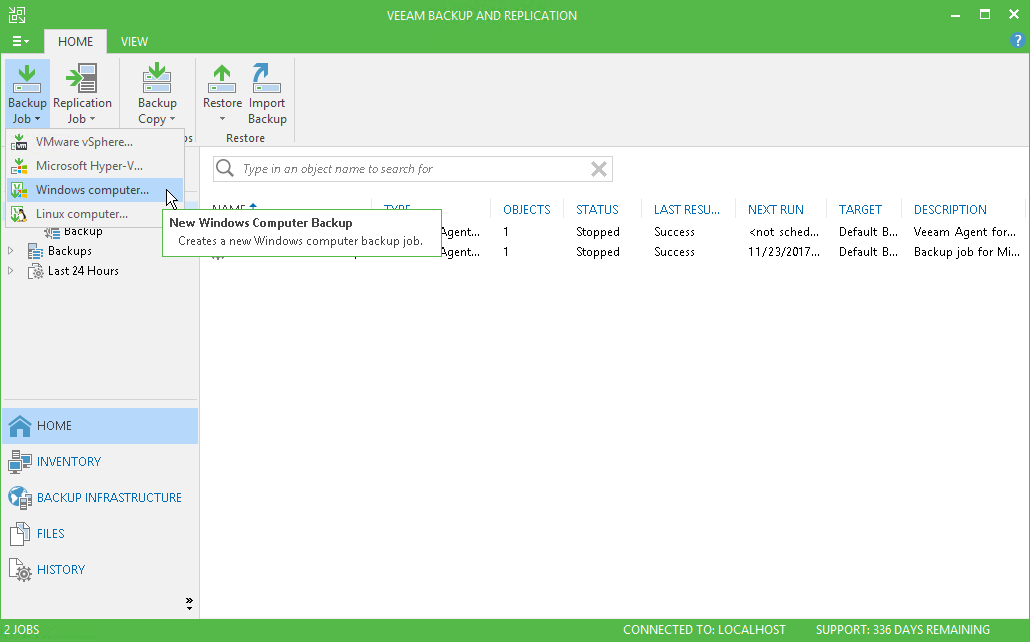This screenshot has width=1030, height=642.
Task: Sort by the OBJECTS column header
Action: [527, 210]
